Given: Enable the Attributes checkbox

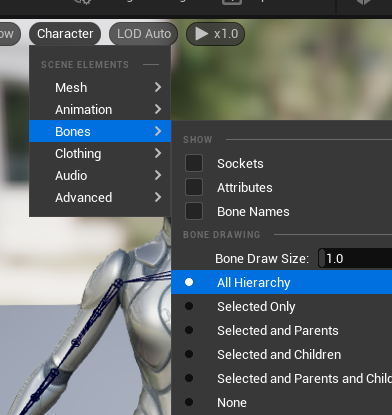Looking at the screenshot, I should (x=194, y=187).
